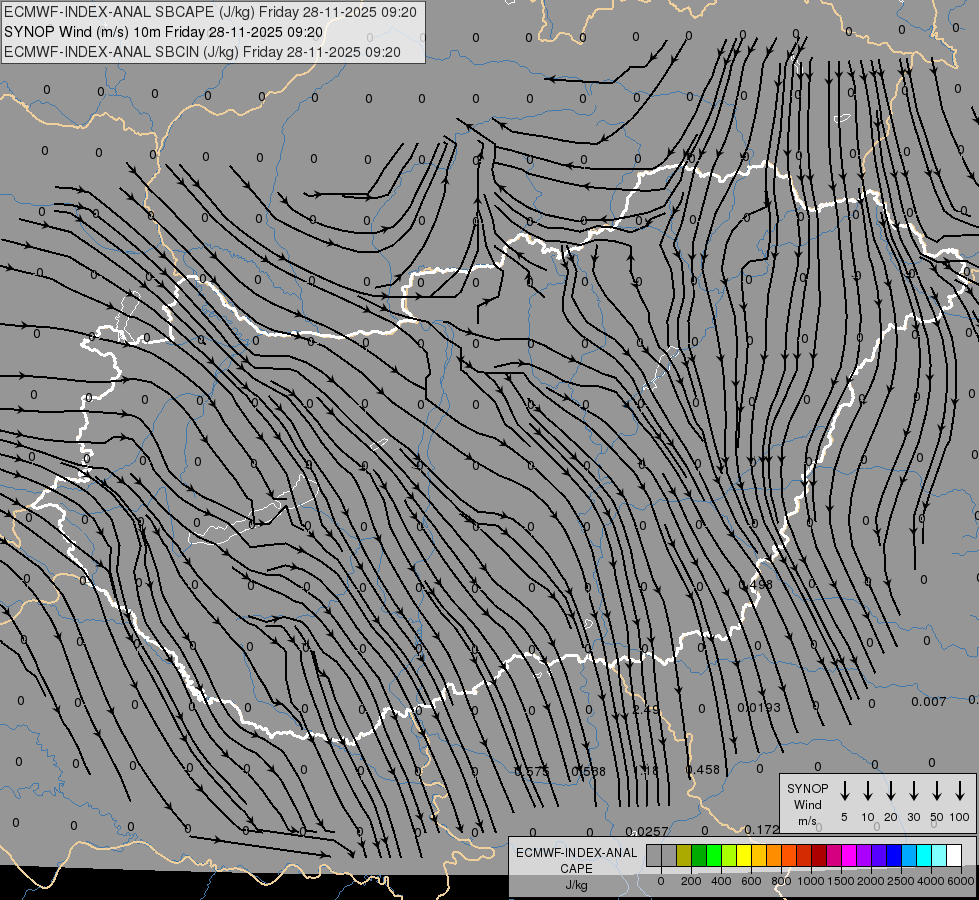Click the 100 m/s wind arrow in the legend
979x900 pixels.
coord(960,791)
